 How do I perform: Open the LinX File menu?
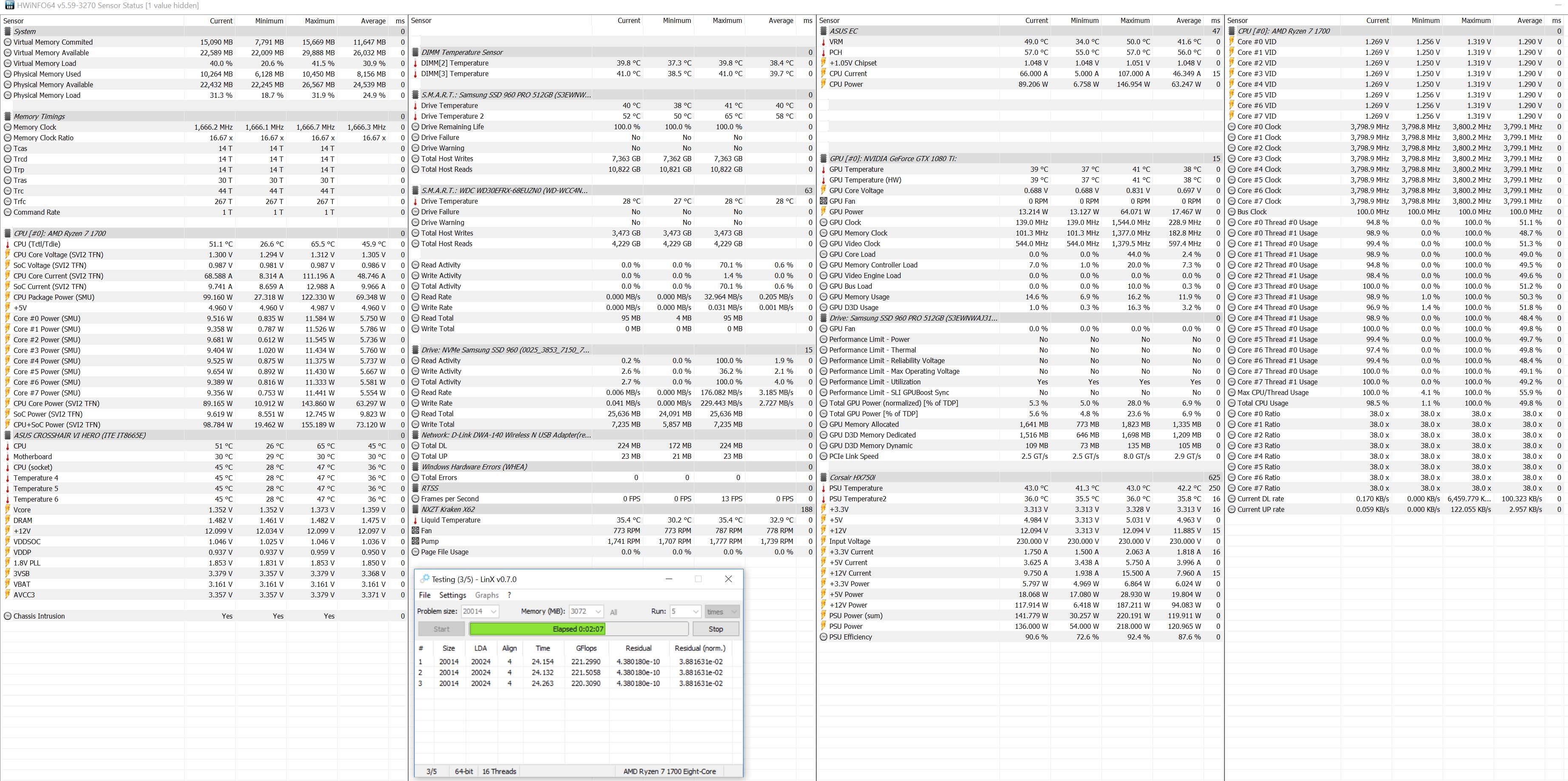coord(424,595)
